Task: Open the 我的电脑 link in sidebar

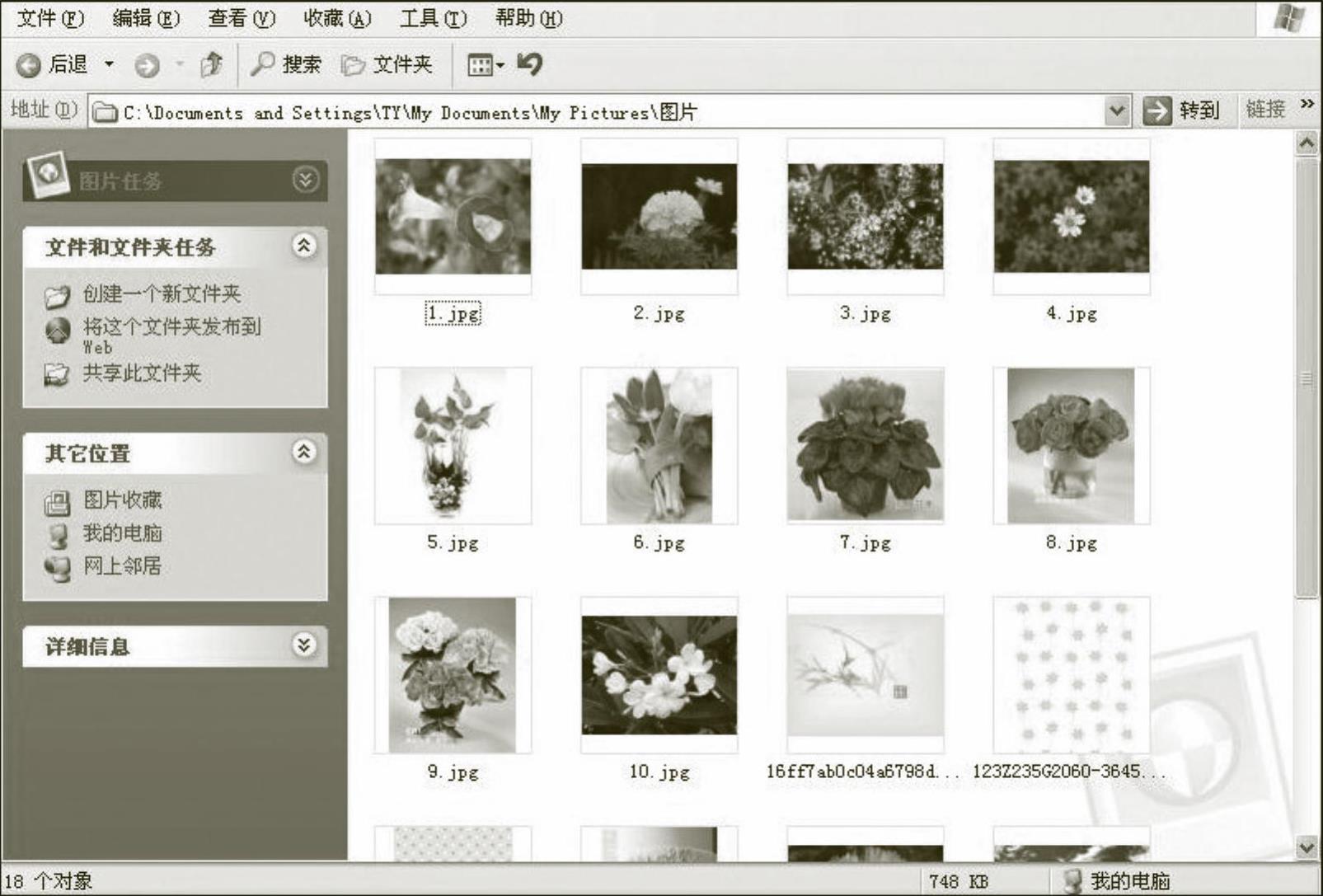Action: (122, 533)
